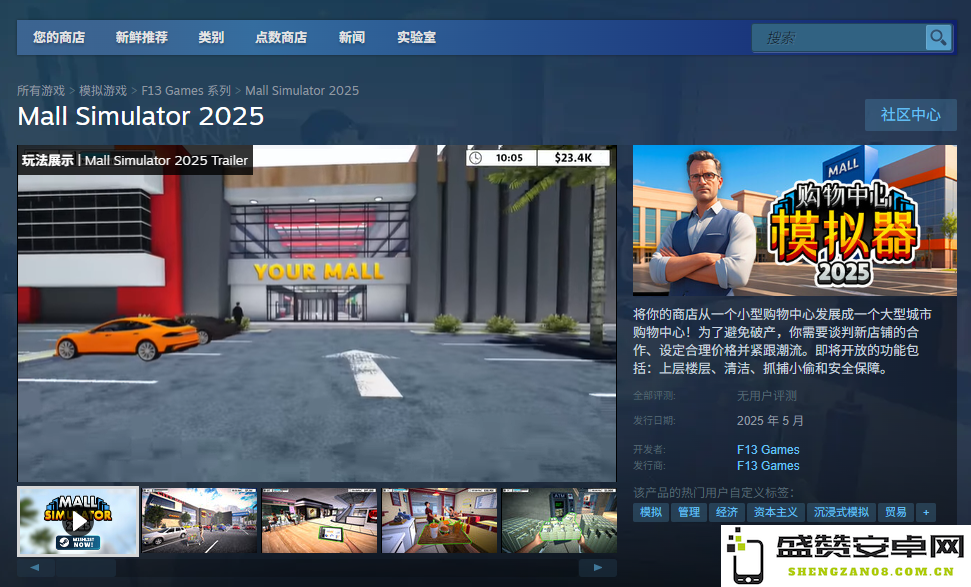Click Mall Simulator 2025 breadcrumb link

(302, 90)
